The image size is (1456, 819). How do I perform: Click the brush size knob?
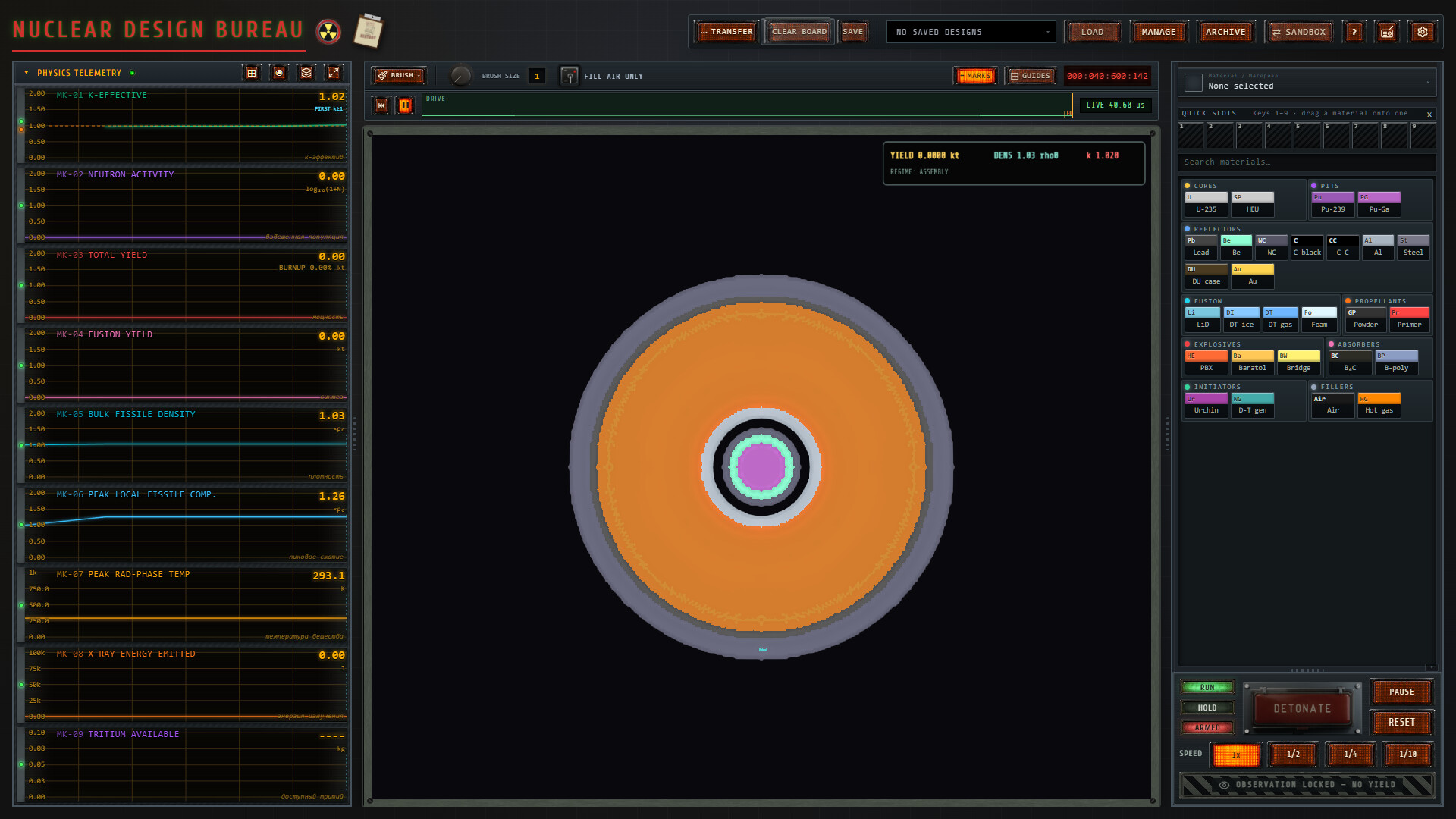[460, 76]
